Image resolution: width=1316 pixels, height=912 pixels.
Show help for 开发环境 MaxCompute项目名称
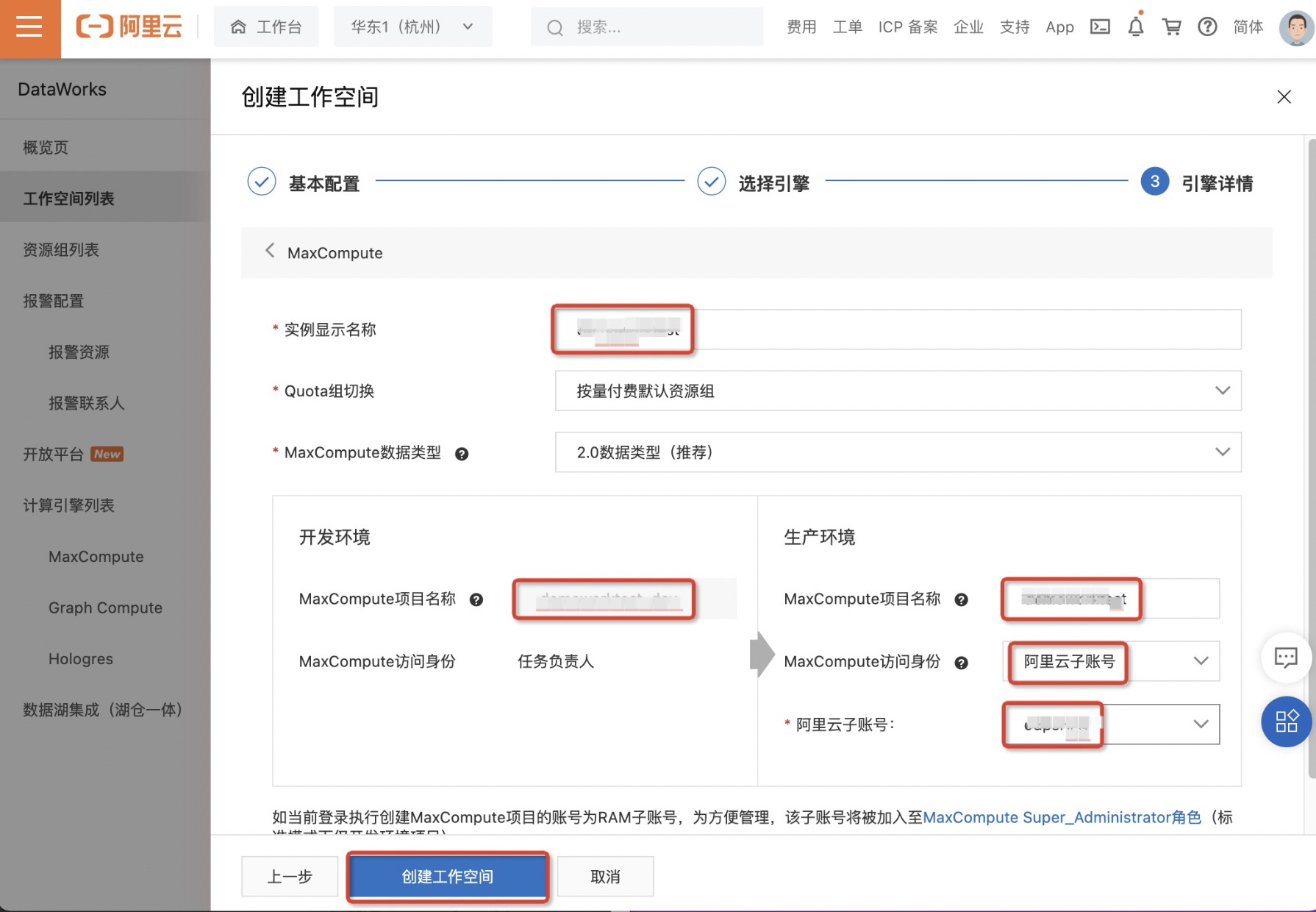pyautogui.click(x=476, y=600)
